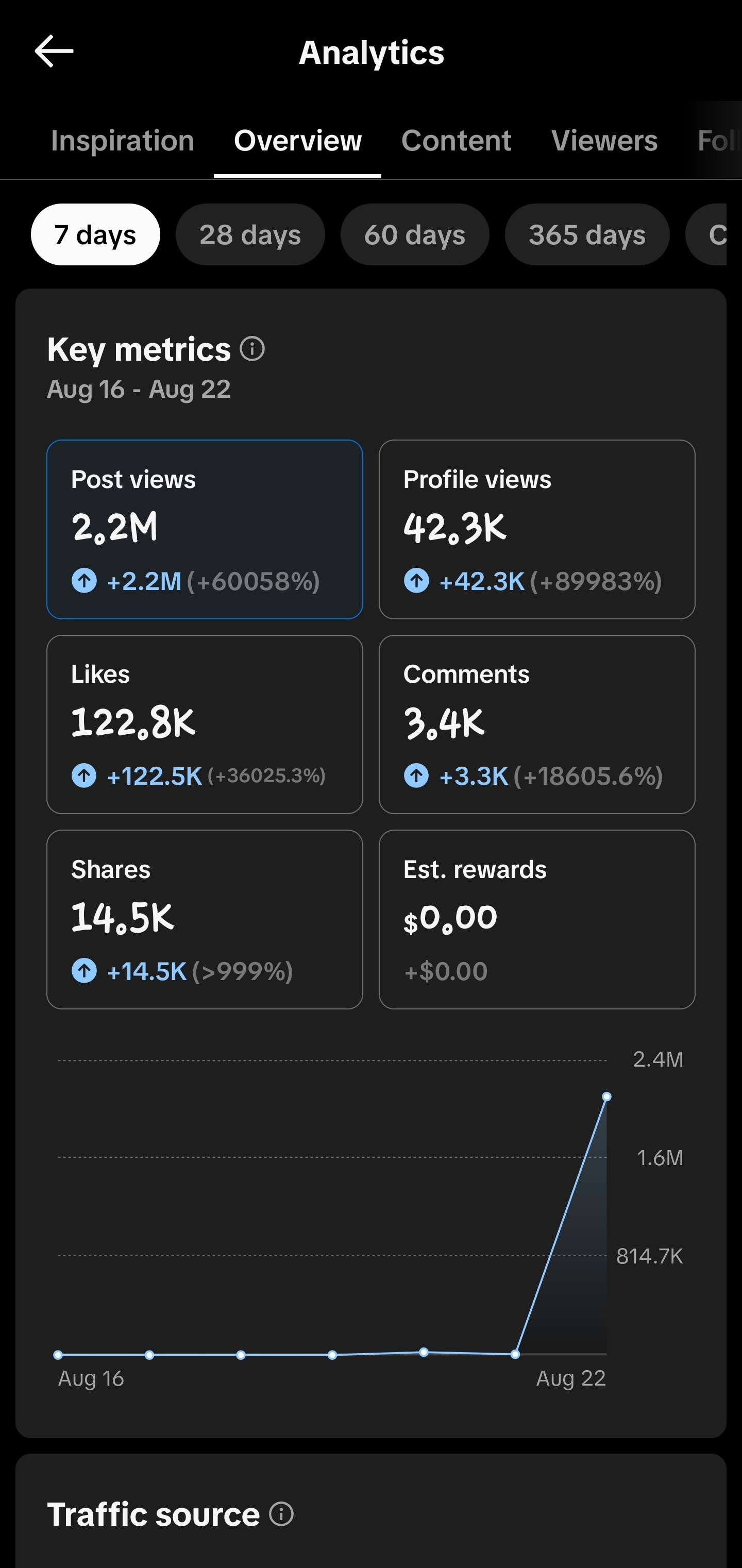Viewport: 742px width, 1568px height.
Task: Tap the Aug 22 peak chart point
Action: pos(606,1097)
